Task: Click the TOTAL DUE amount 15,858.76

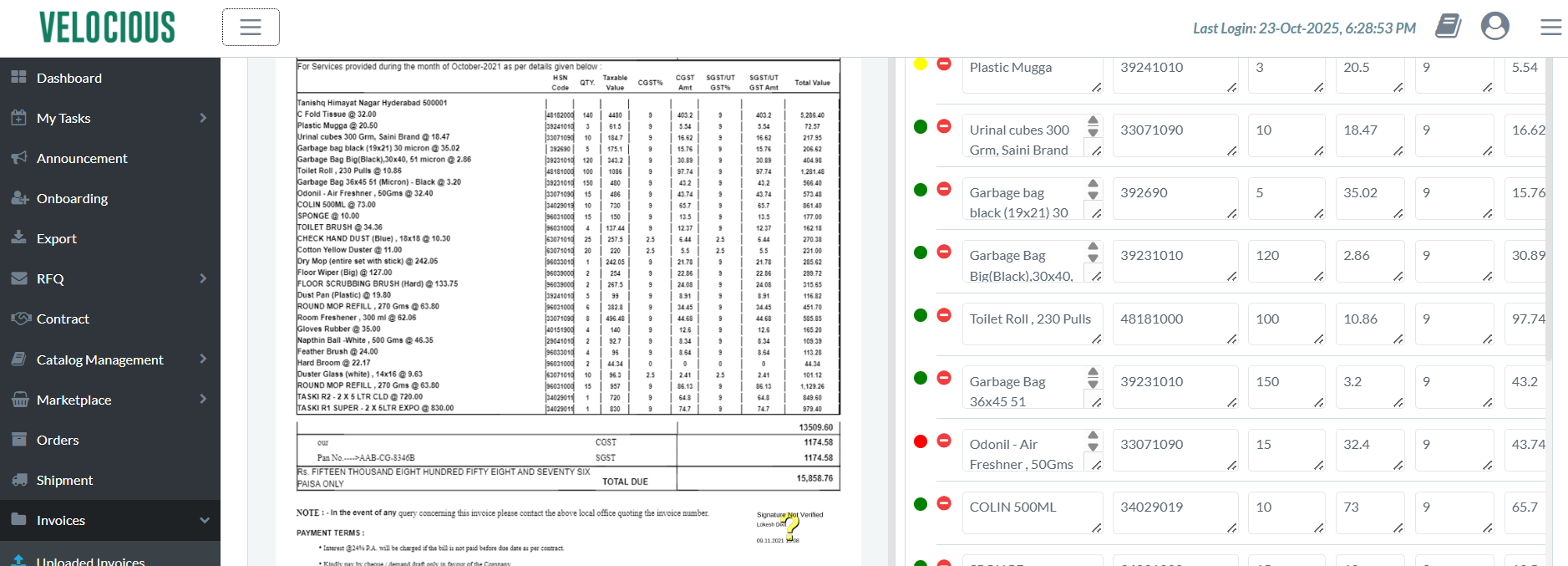Action: pyautogui.click(x=814, y=478)
